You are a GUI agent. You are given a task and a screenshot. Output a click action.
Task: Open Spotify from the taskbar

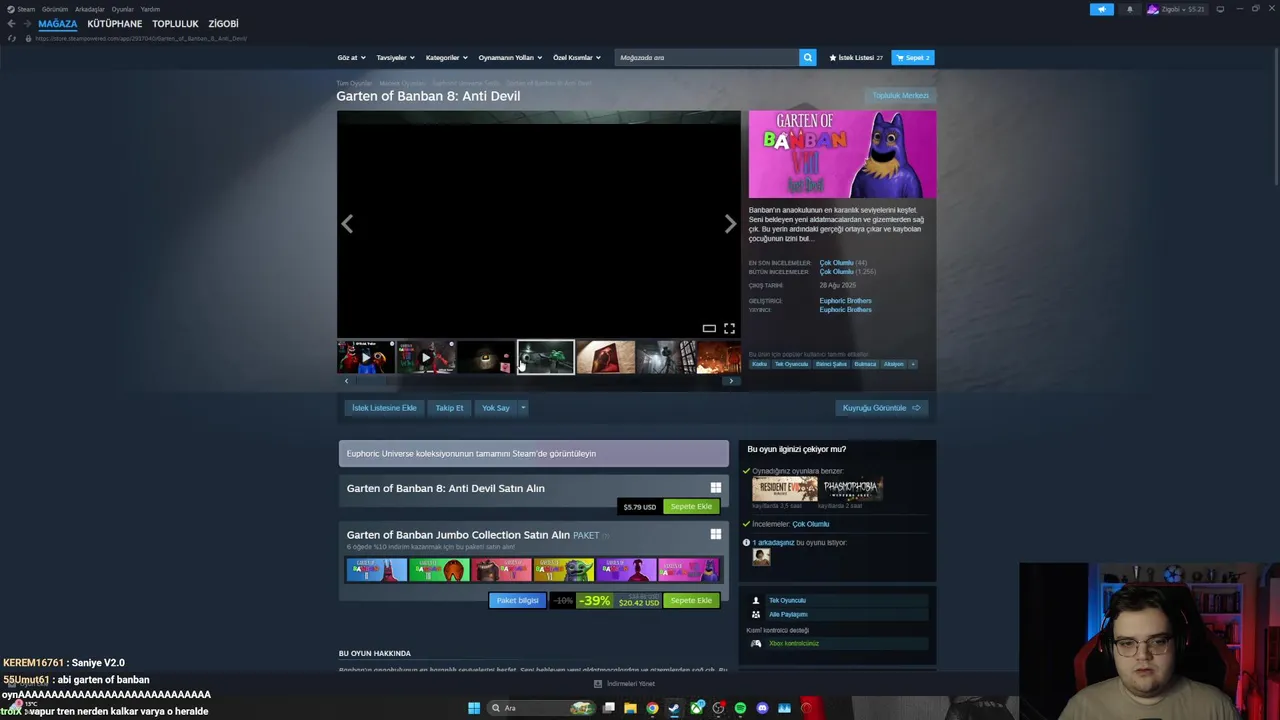[740, 708]
